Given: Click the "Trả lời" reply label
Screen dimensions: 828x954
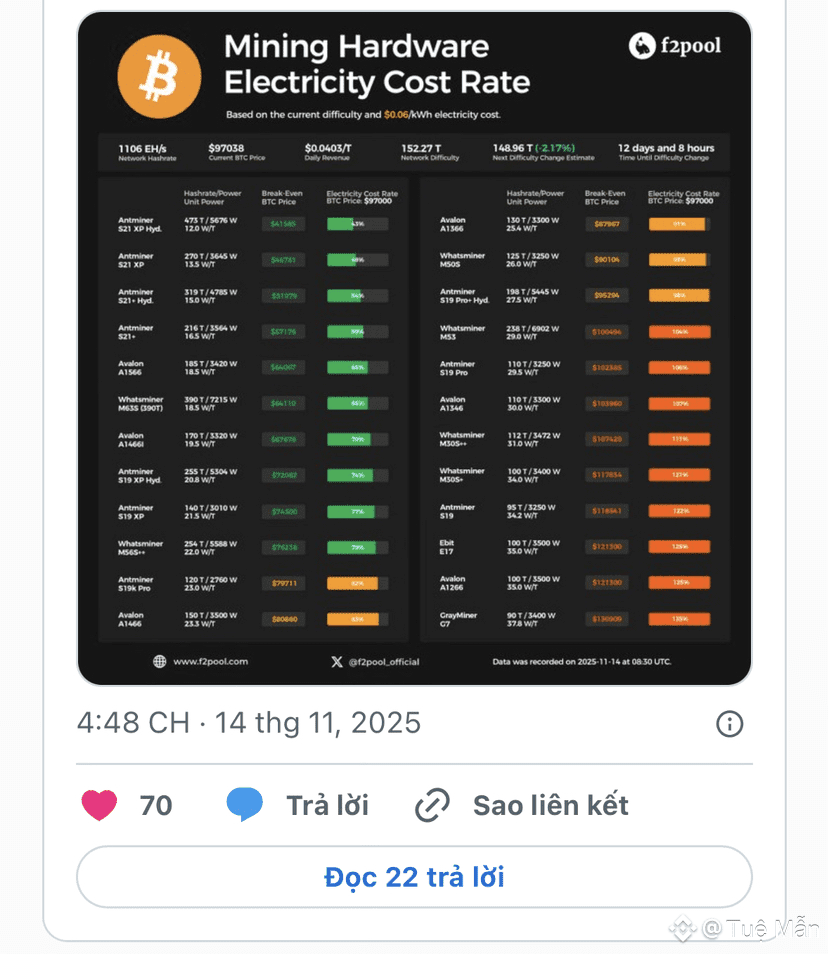Looking at the screenshot, I should [x=327, y=805].
